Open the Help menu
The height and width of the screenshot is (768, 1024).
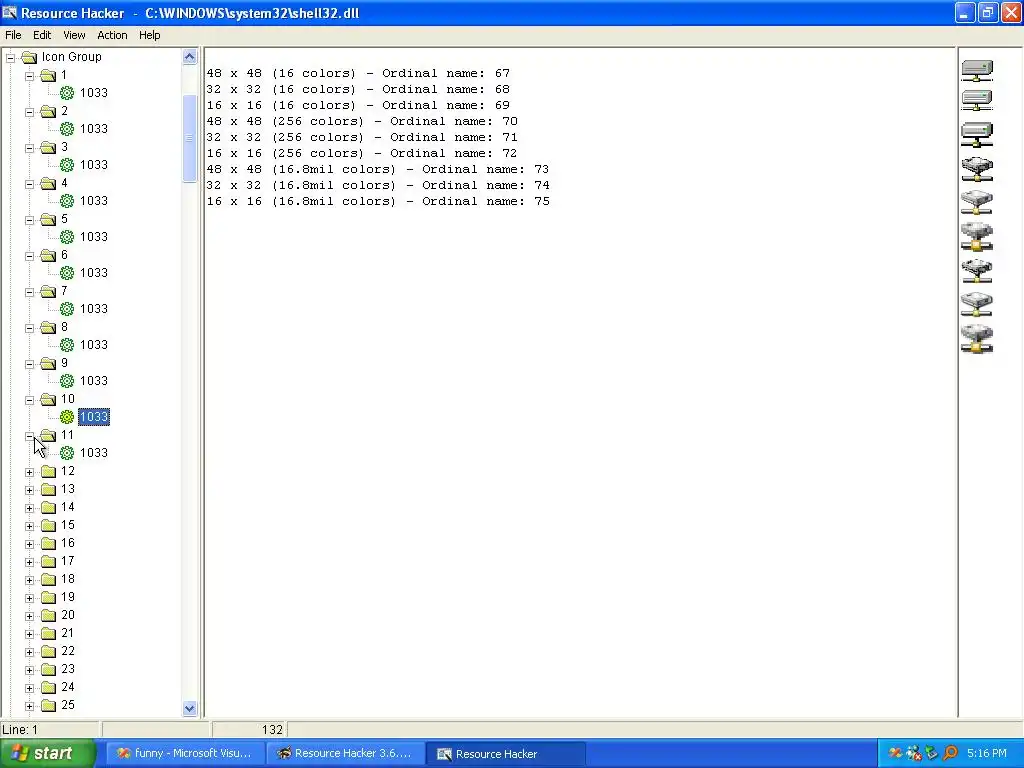pos(150,35)
